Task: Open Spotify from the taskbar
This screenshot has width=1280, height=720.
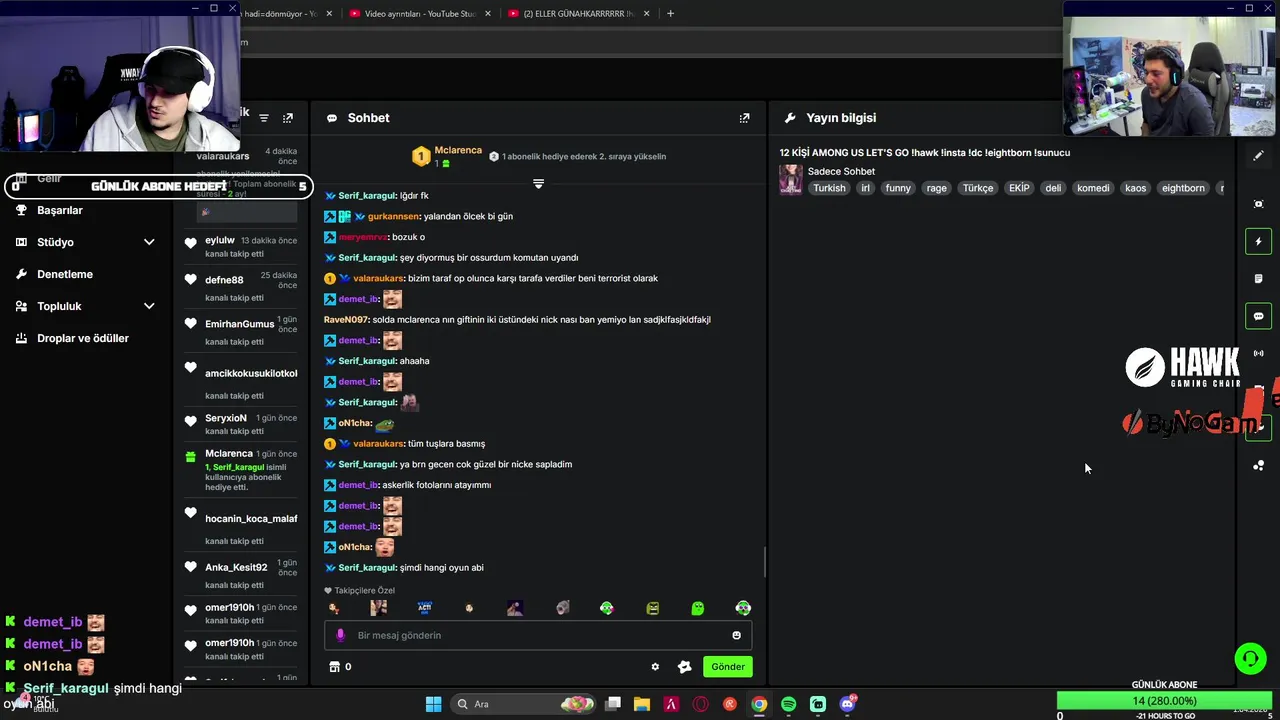Action: 789,704
